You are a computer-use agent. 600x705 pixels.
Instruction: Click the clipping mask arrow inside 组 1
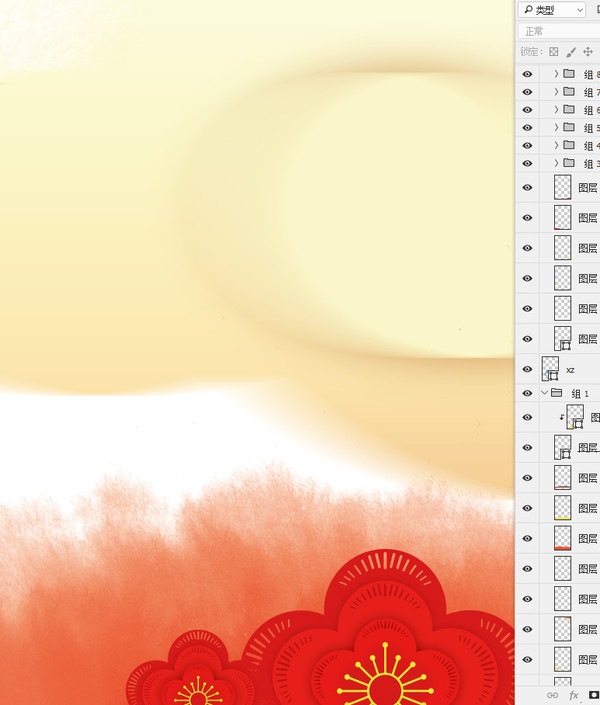(562, 417)
